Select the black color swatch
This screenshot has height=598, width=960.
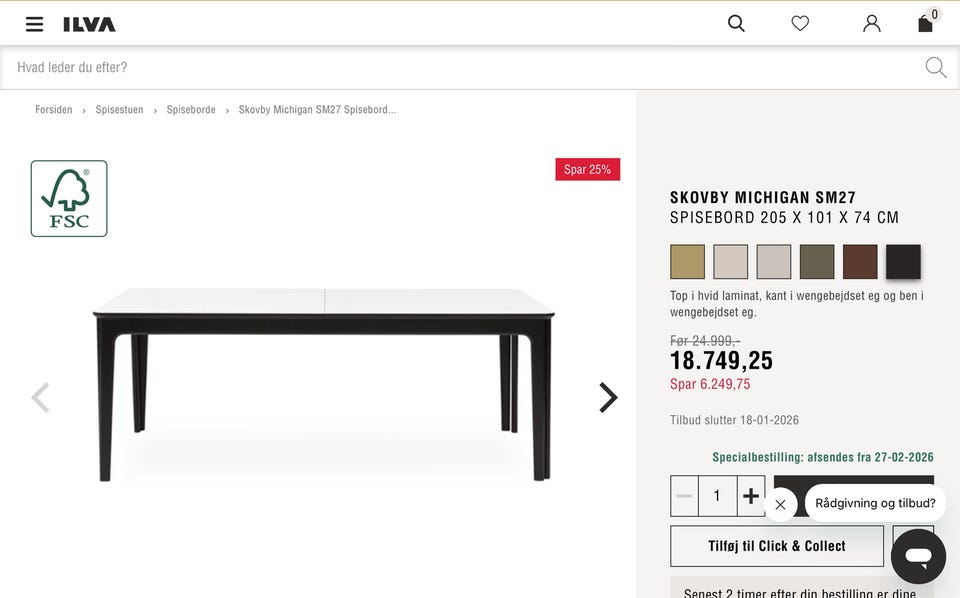[903, 262]
